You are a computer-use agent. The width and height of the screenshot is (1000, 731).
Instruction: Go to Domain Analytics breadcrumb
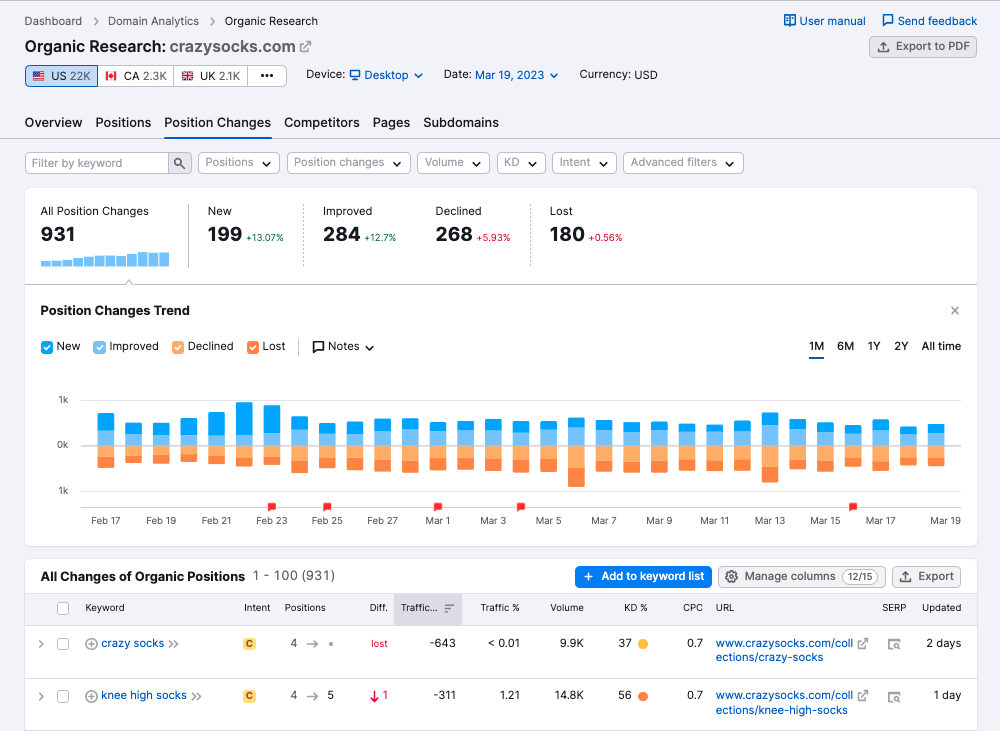(154, 21)
